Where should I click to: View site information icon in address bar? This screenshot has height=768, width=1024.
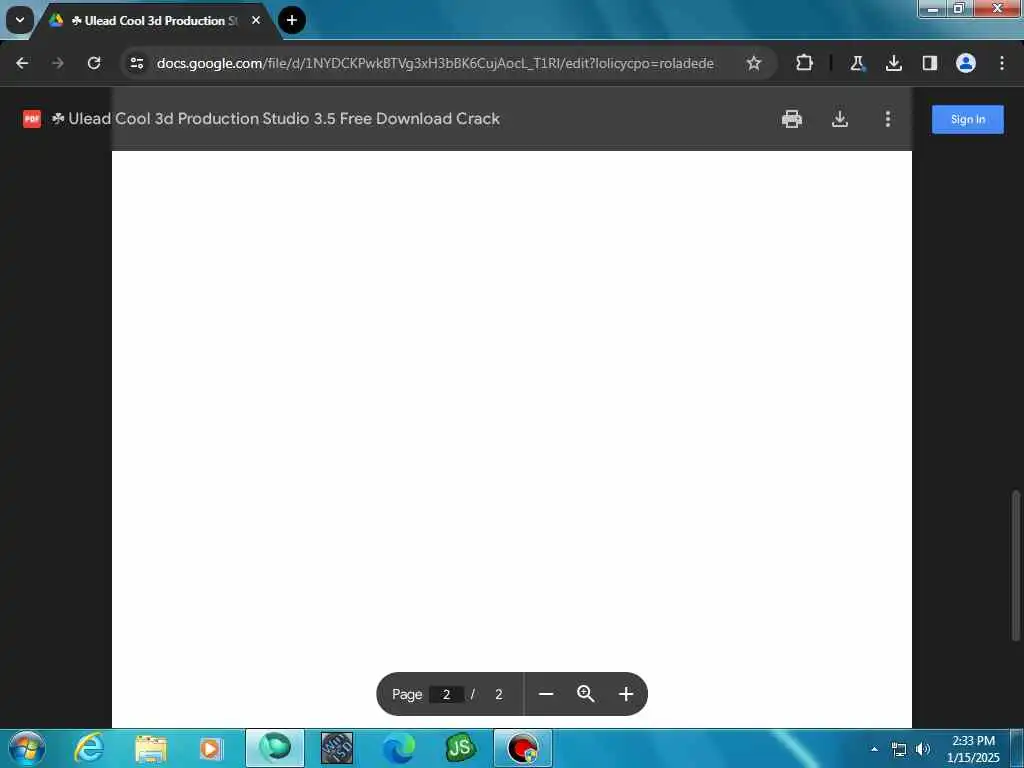136,63
